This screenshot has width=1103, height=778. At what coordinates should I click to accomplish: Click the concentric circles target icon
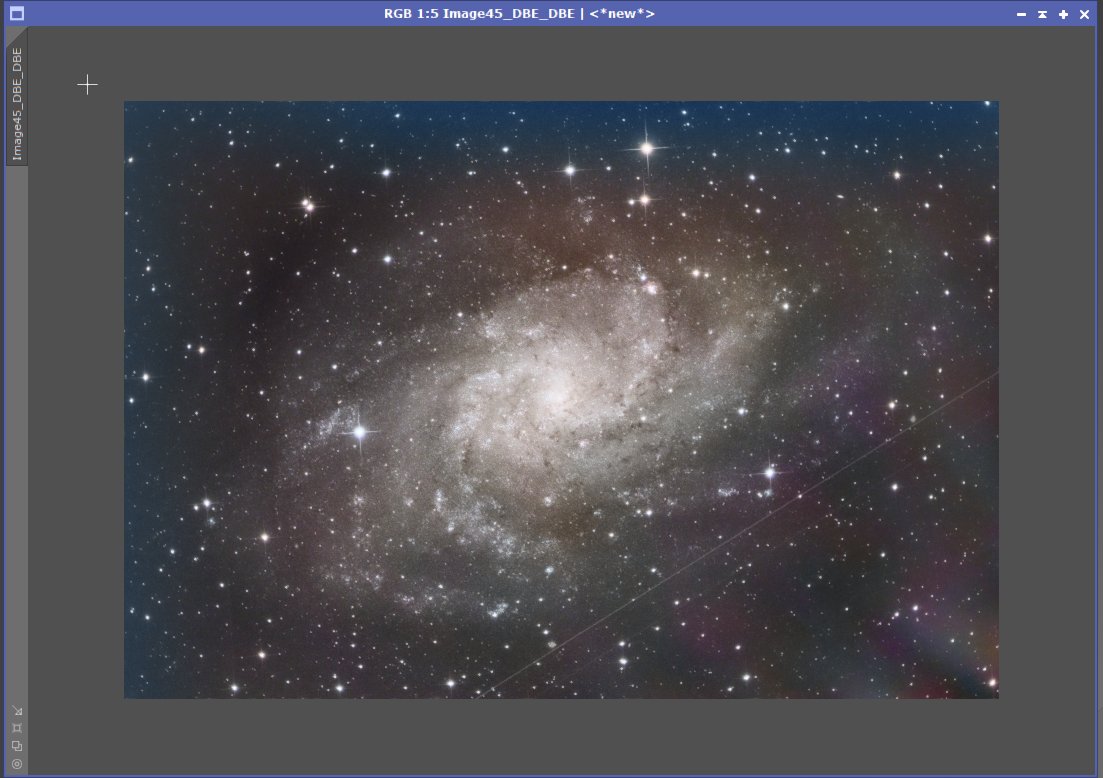(x=17, y=764)
